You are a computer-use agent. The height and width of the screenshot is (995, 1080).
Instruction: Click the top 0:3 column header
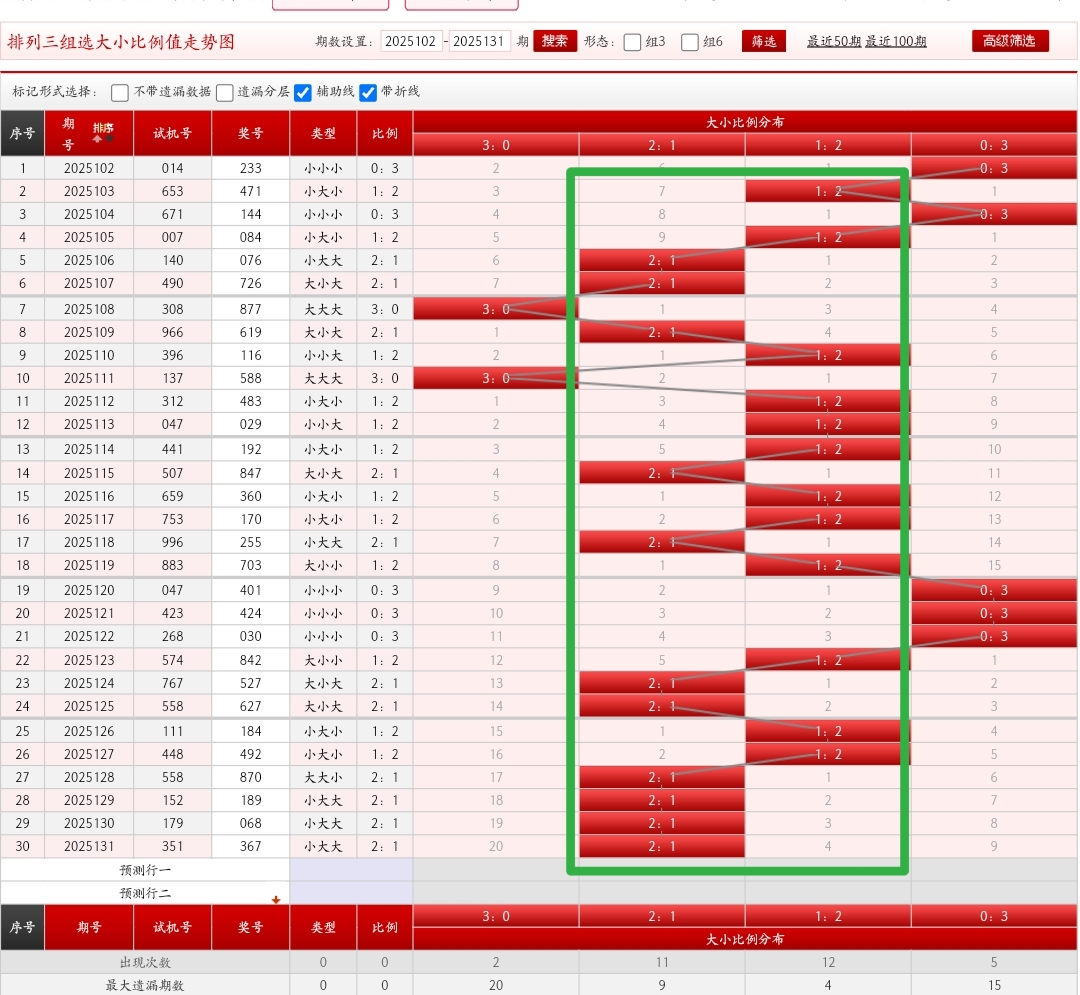click(994, 145)
